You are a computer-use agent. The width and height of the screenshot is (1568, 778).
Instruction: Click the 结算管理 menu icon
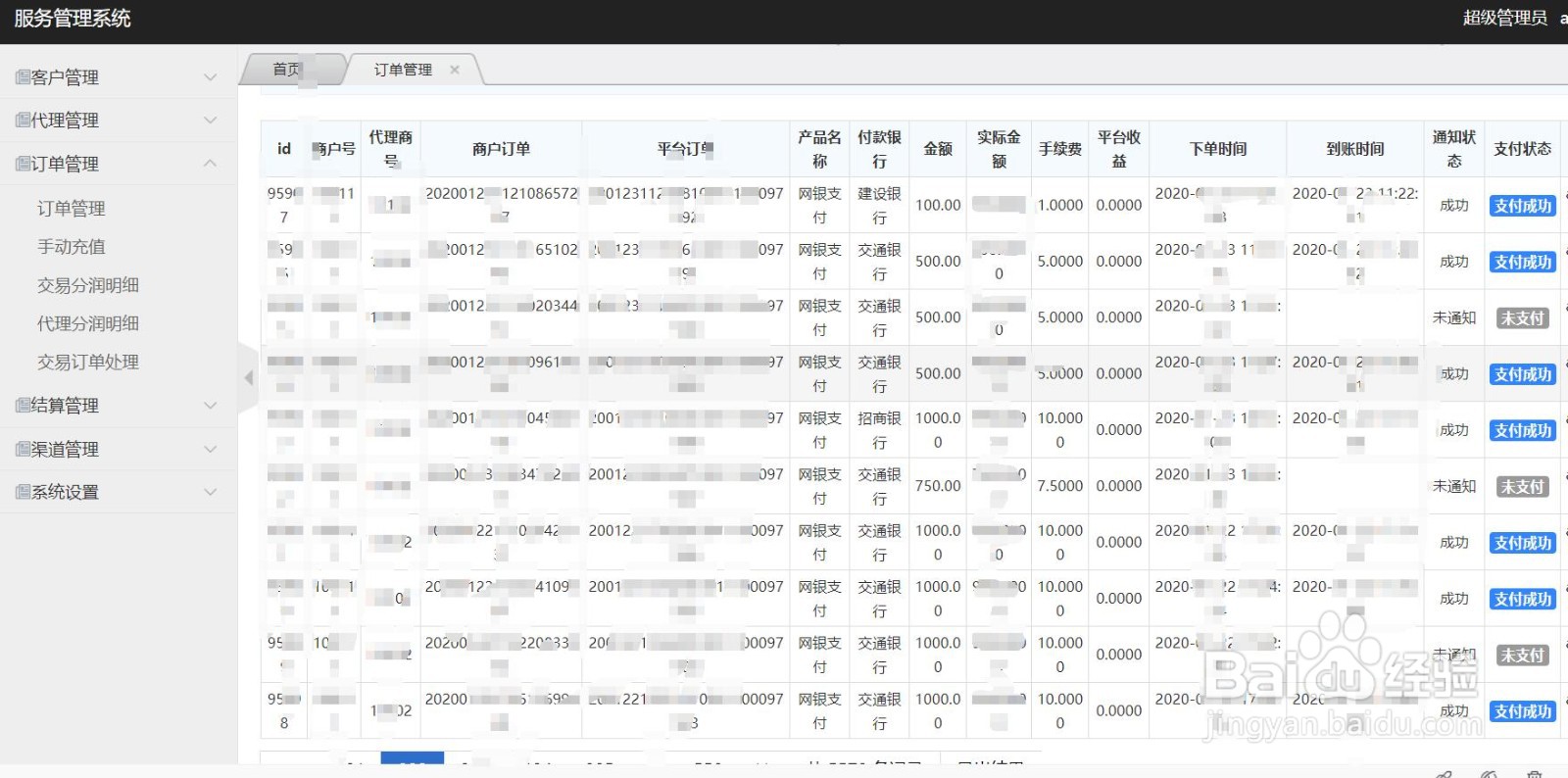[x=23, y=405]
